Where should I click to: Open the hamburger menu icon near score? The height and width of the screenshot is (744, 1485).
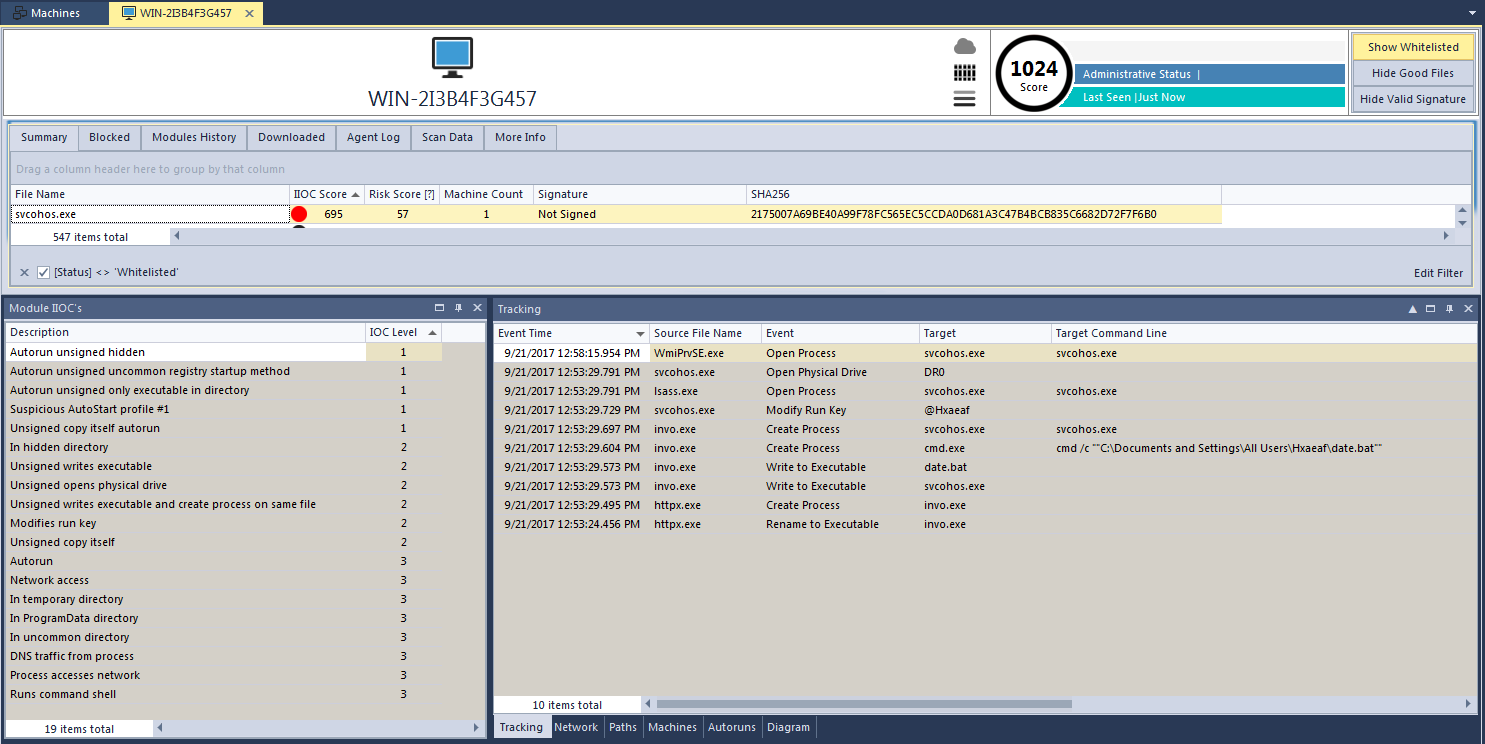964,98
